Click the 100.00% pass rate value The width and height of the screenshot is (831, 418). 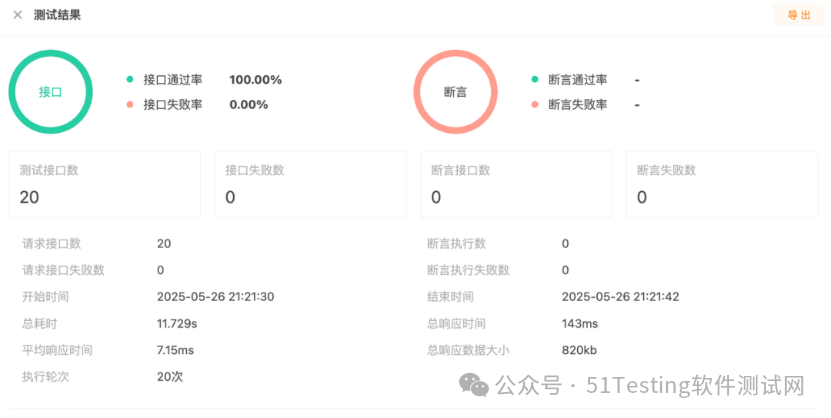click(x=255, y=79)
